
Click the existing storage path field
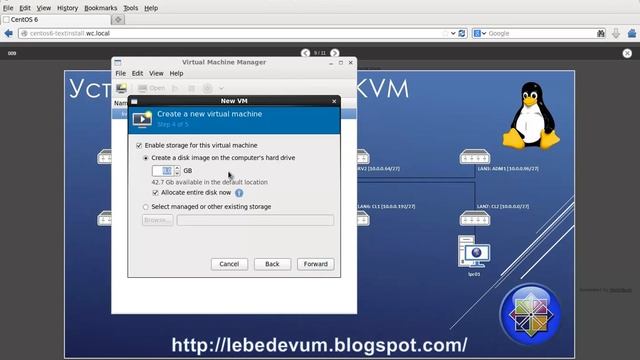pyautogui.click(x=255, y=220)
